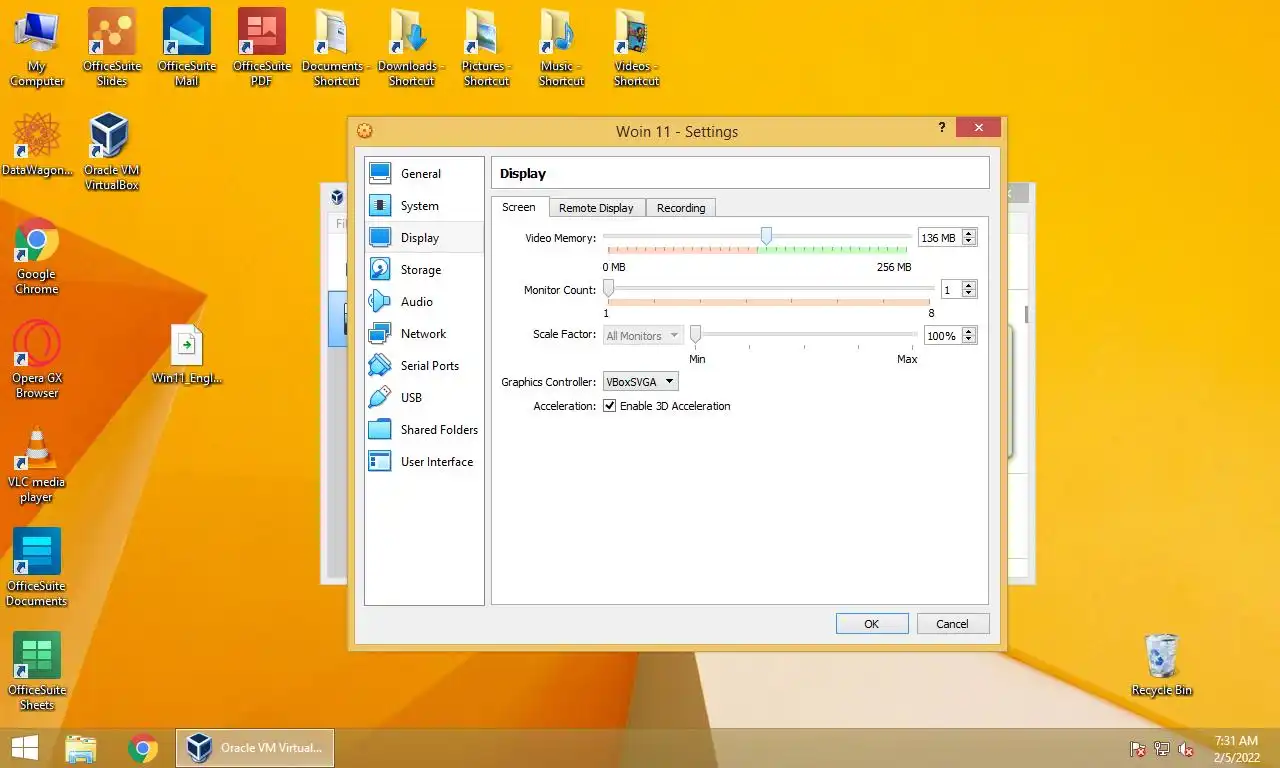This screenshot has width=1280, height=768.
Task: Toggle Enable 3D Acceleration checkbox
Action: click(x=609, y=406)
